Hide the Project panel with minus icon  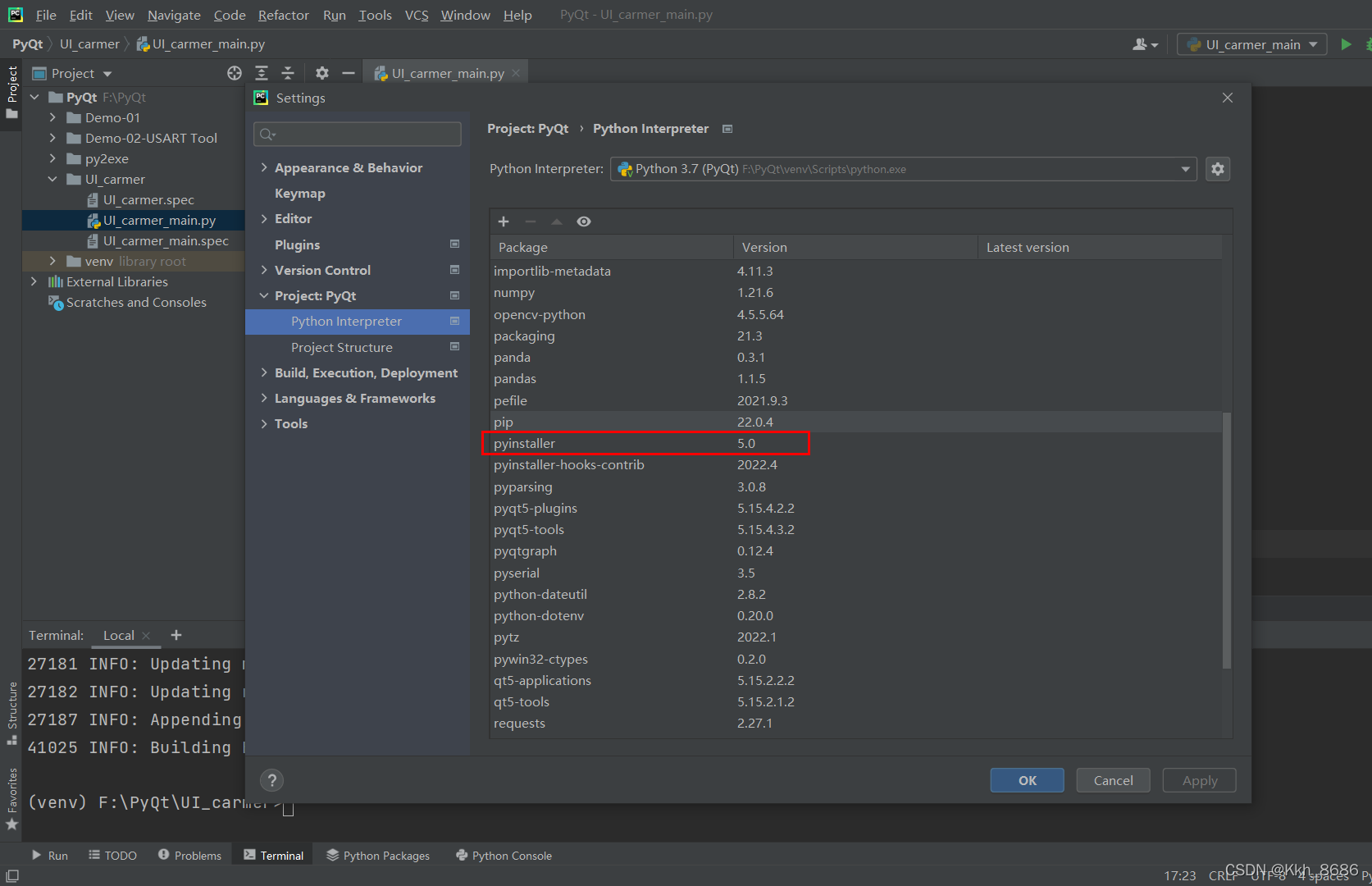pyautogui.click(x=349, y=73)
